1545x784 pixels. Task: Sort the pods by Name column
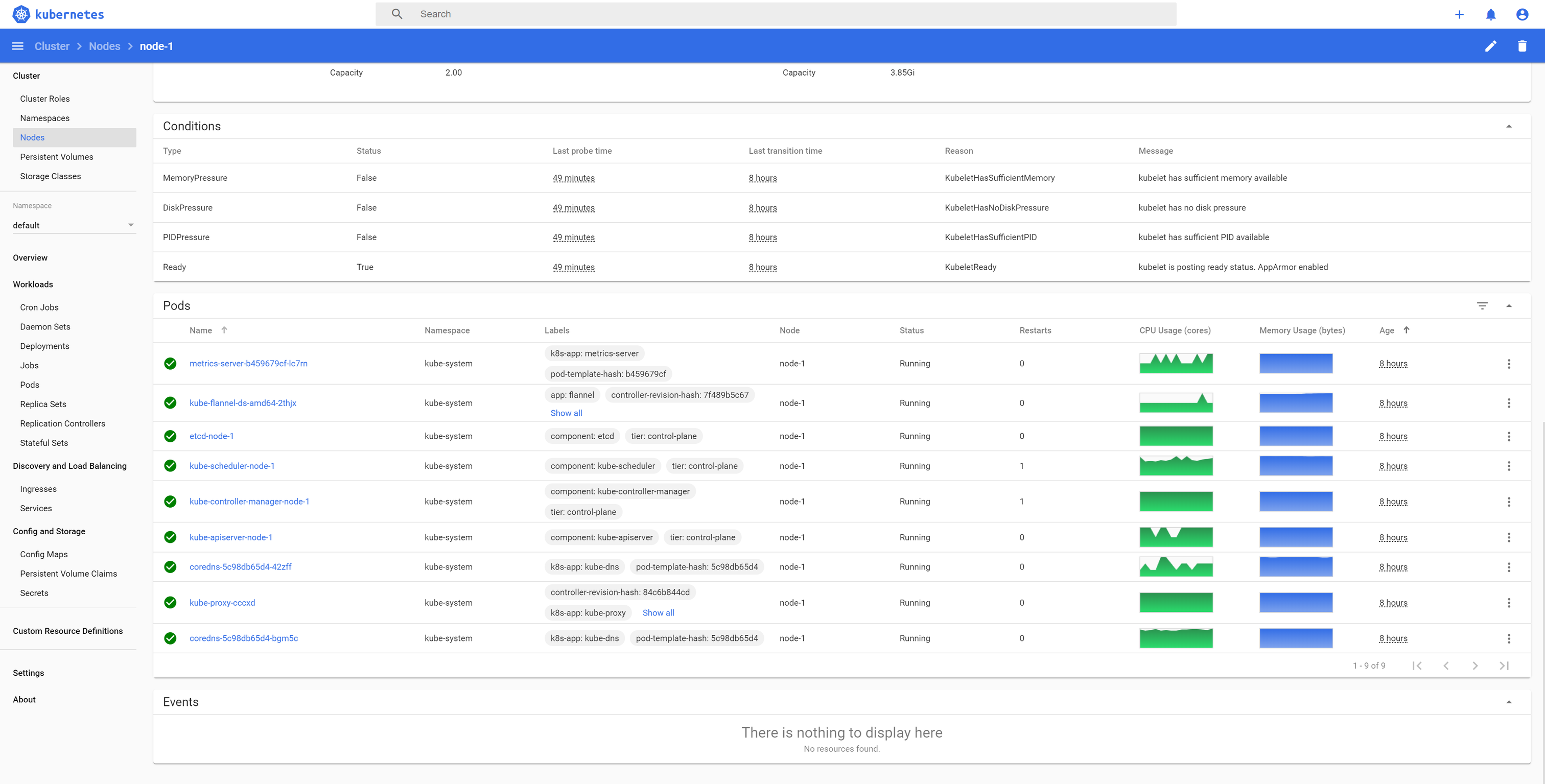(x=200, y=330)
